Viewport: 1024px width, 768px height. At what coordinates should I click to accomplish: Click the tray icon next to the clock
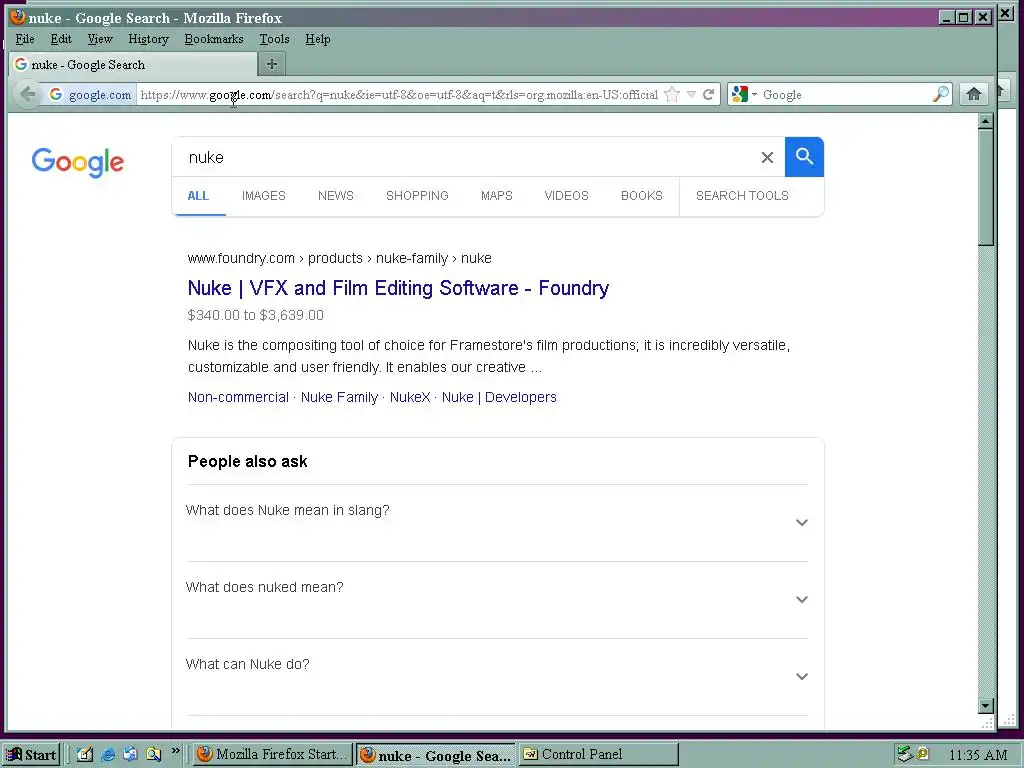pos(923,754)
